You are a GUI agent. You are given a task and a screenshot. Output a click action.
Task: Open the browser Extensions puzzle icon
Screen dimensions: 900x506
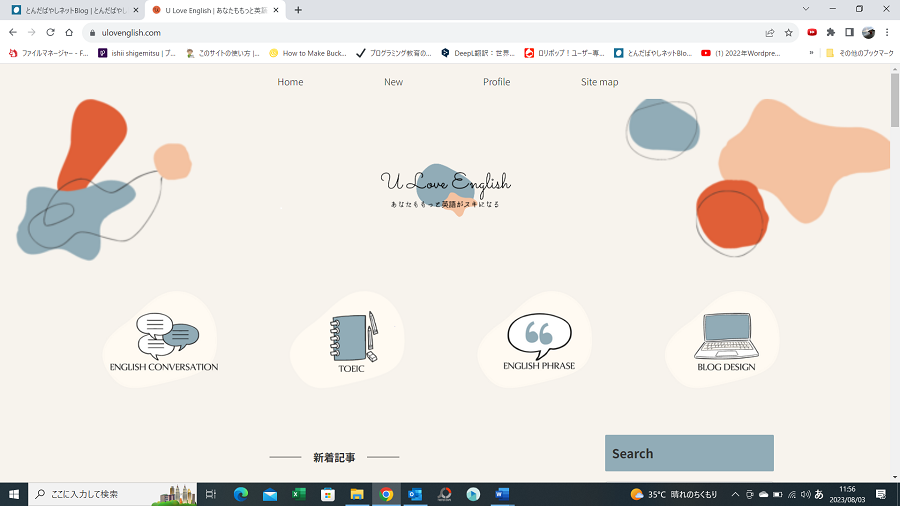[830, 32]
